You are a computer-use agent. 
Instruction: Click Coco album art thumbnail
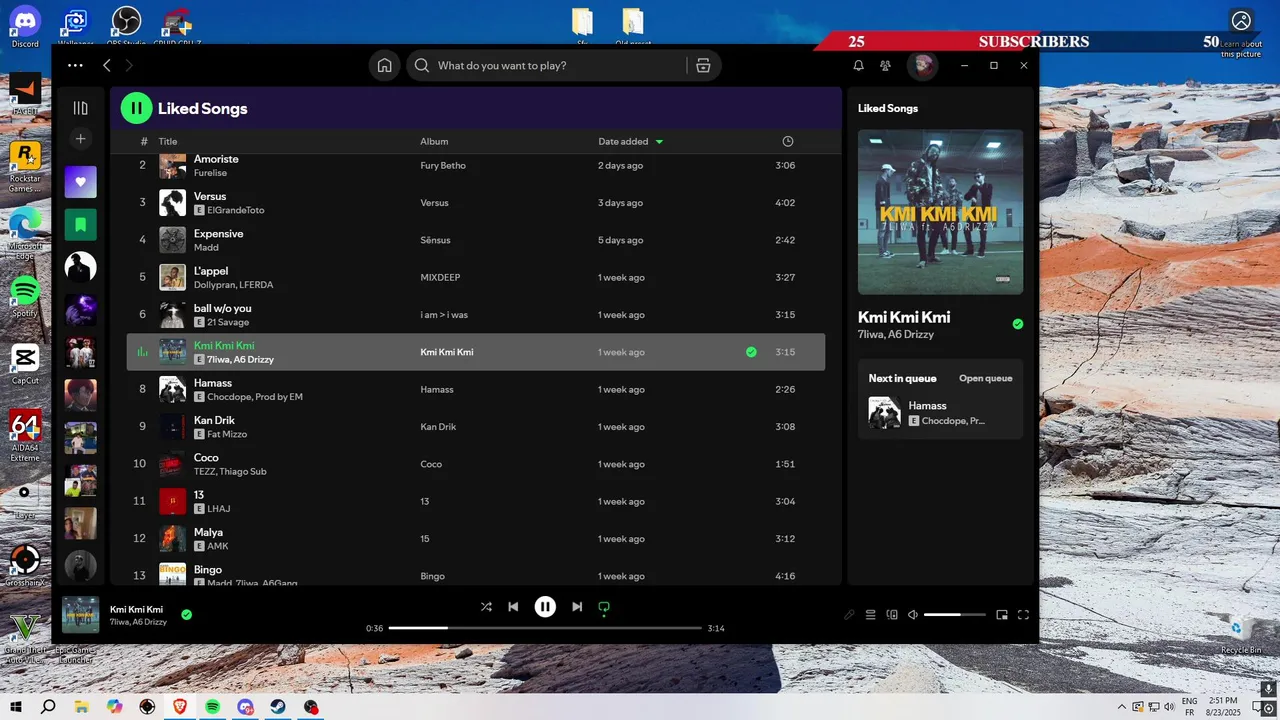[173, 464]
